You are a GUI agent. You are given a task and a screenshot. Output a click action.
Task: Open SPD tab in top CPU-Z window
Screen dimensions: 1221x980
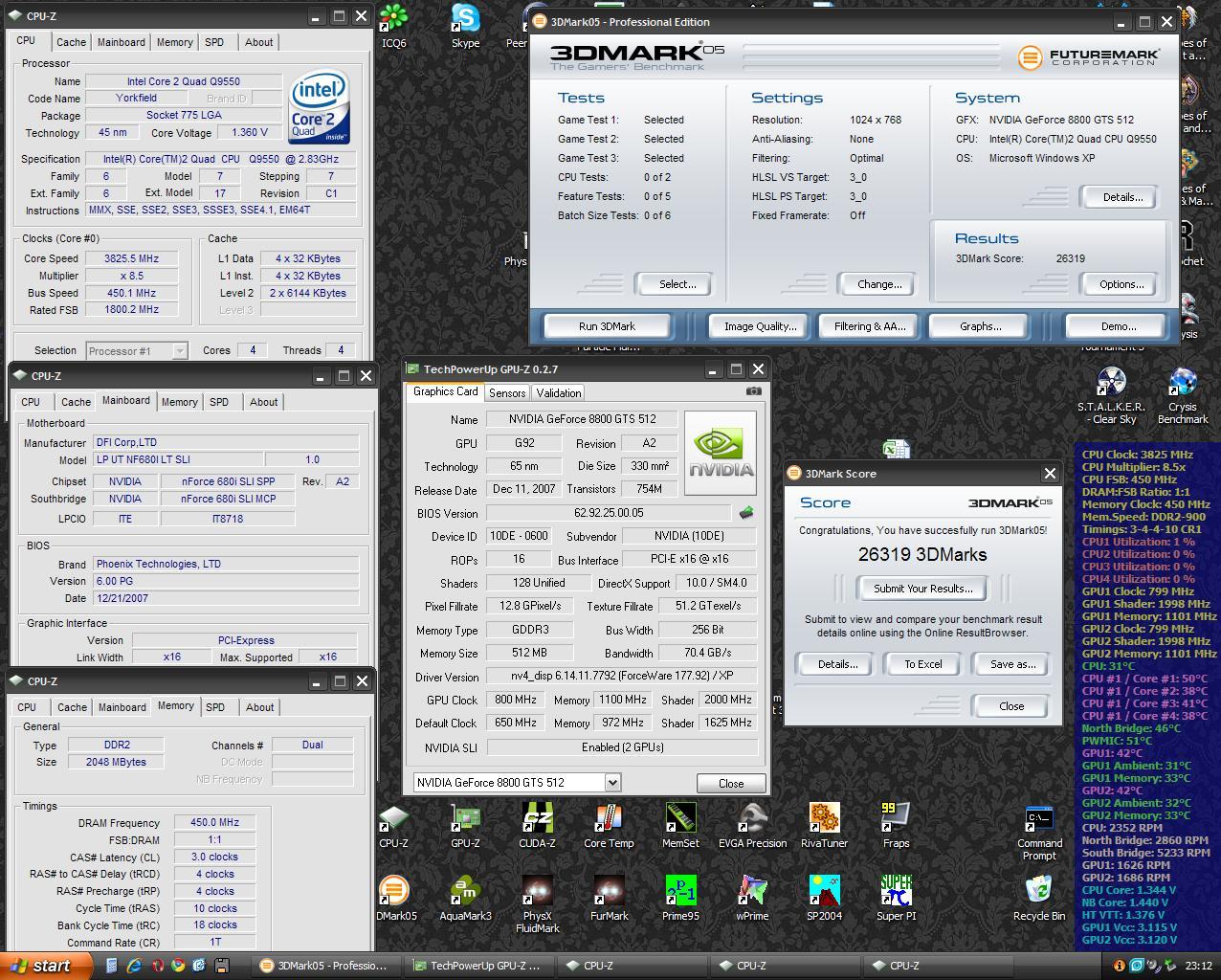tap(214, 42)
